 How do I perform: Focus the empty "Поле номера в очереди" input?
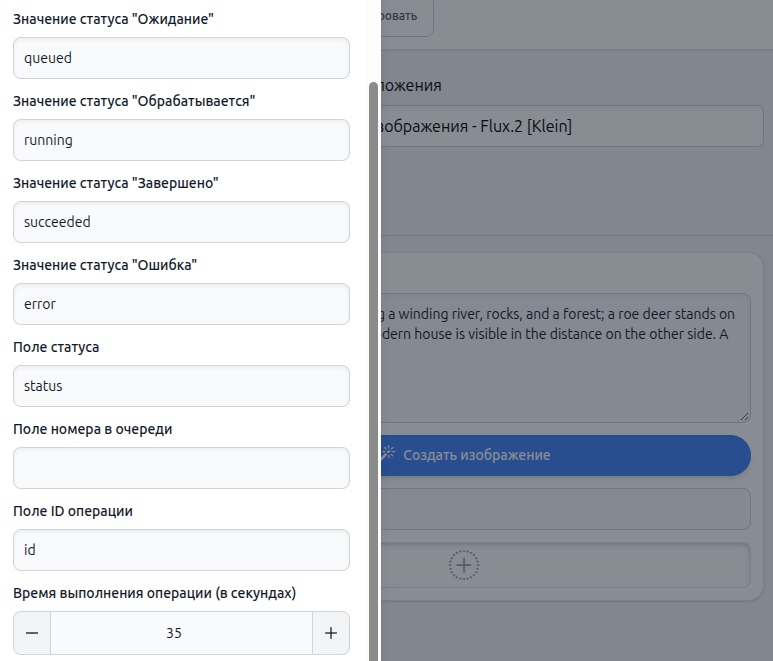(181, 468)
